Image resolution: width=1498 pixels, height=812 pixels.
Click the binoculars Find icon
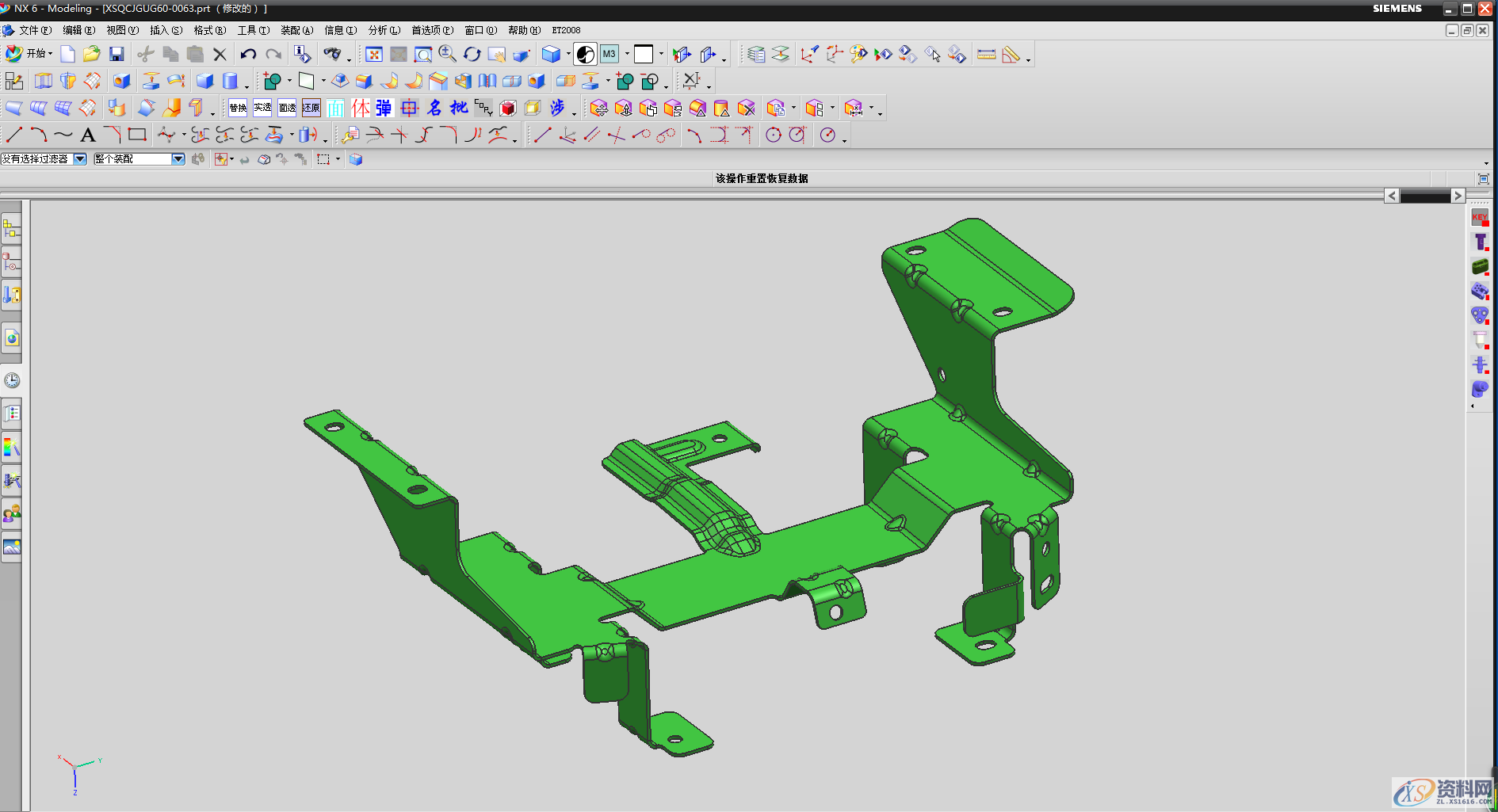tap(332, 54)
